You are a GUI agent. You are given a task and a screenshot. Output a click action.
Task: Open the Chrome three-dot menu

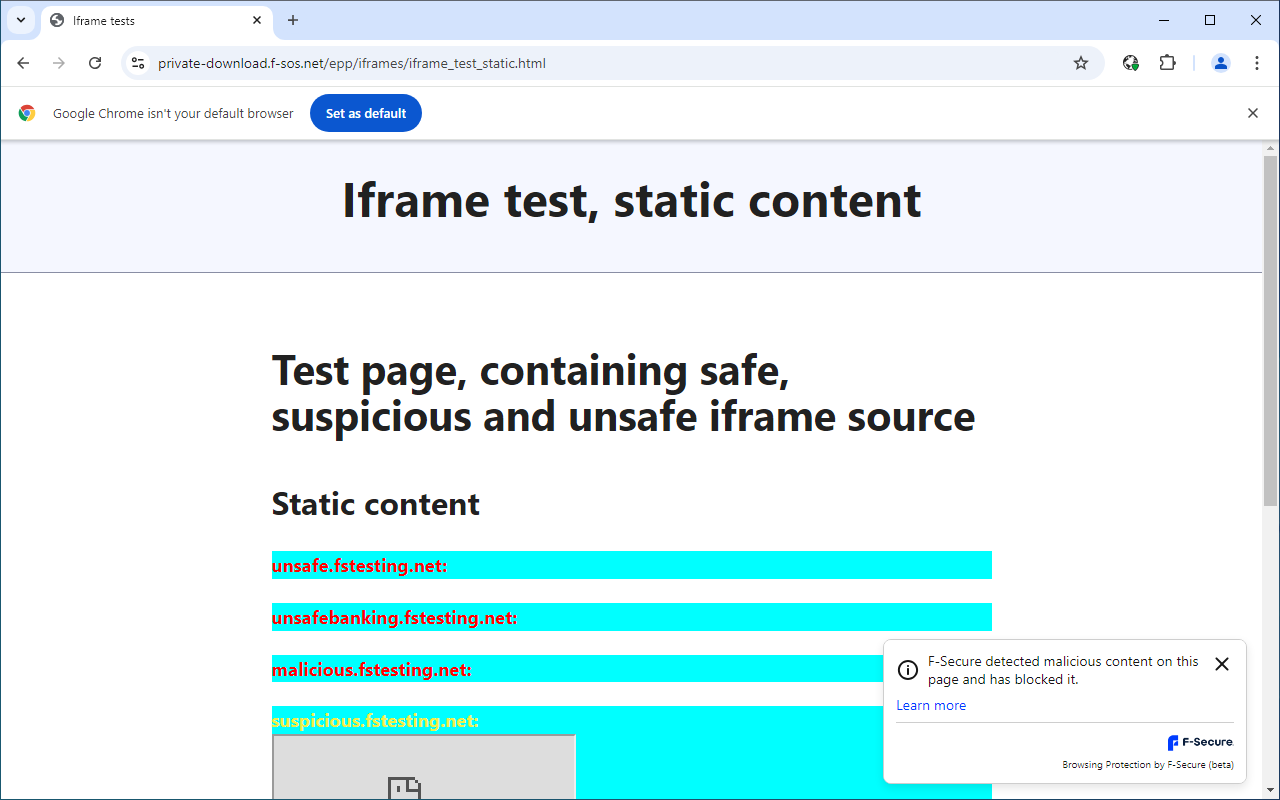1257,62
